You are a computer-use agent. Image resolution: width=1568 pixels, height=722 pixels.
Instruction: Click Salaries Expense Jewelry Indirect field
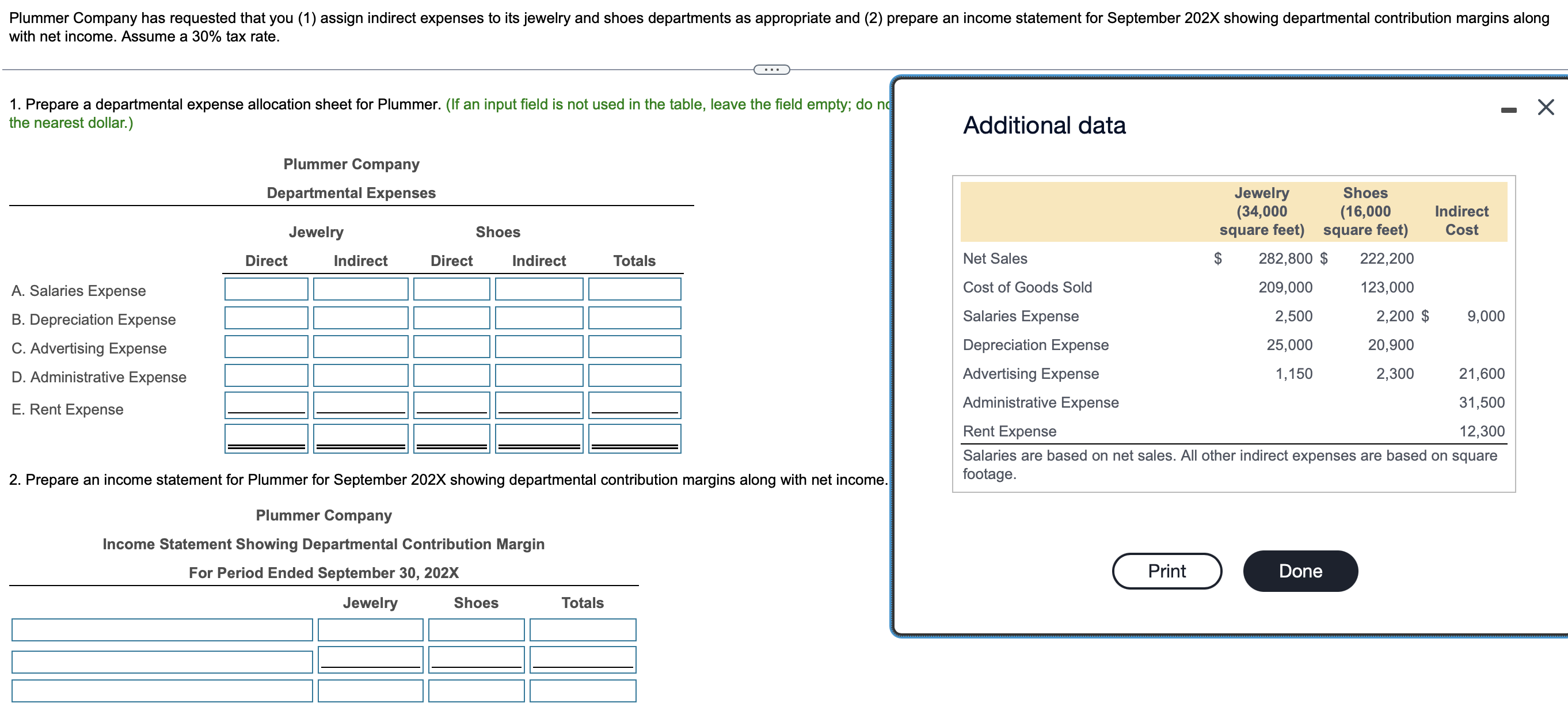point(360,288)
